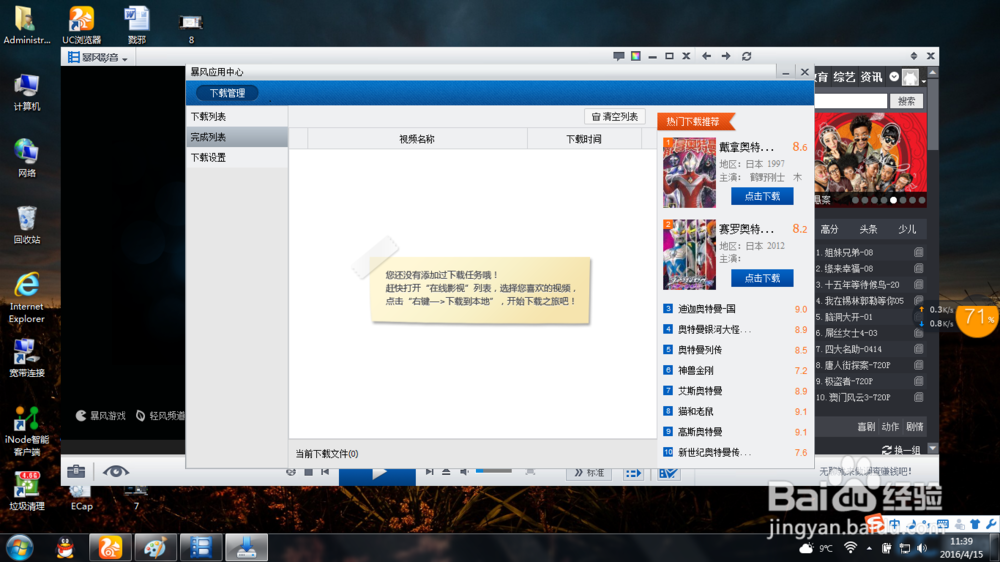Select the 少儿 tab

pyautogui.click(x=907, y=229)
